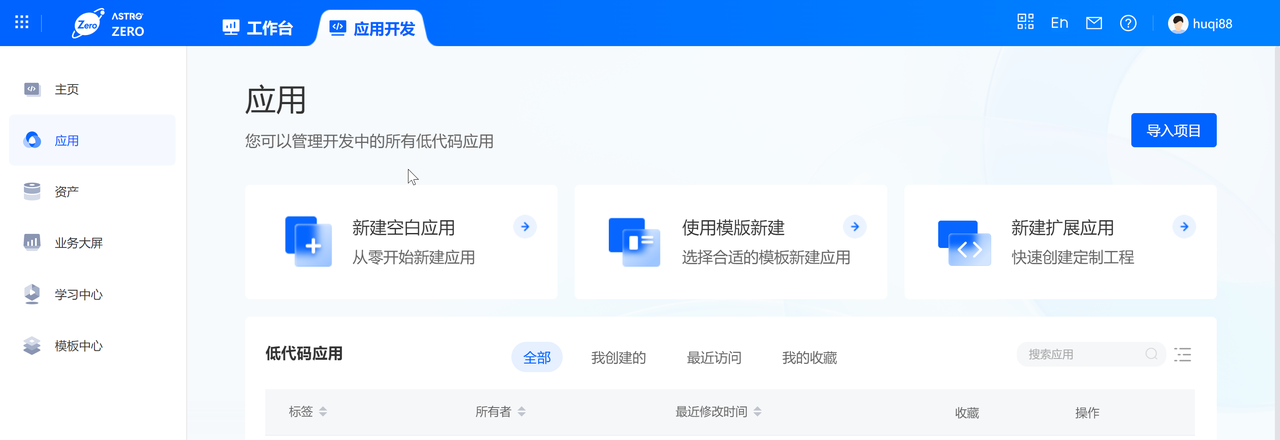Image resolution: width=1280 pixels, height=440 pixels.
Task: Open 模板中心 in the sidebar
Action: [92, 345]
